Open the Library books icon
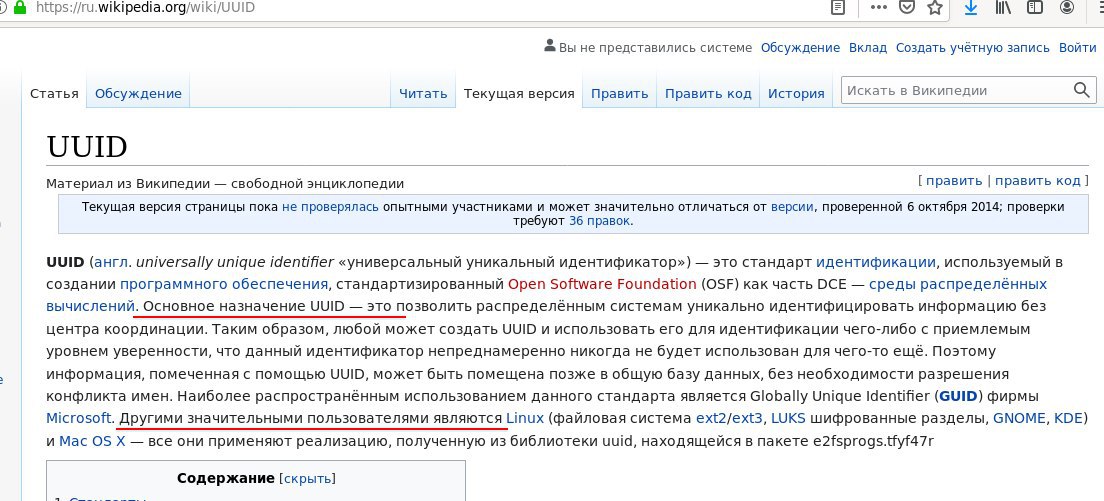 (x=1003, y=8)
